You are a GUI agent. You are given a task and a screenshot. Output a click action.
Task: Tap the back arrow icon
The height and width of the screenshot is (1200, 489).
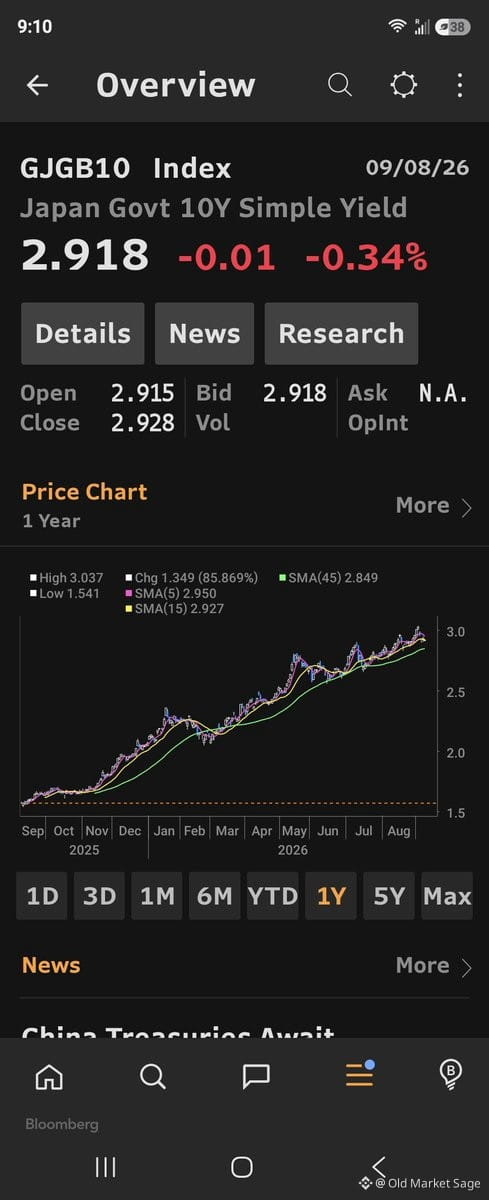click(37, 85)
